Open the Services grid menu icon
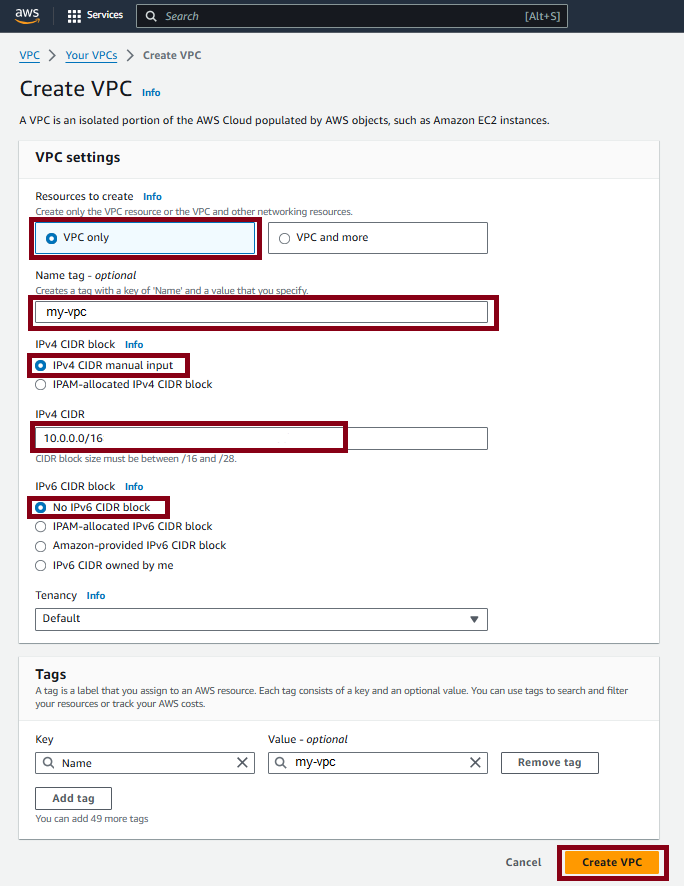Viewport: 684px width, 886px height. pyautogui.click(x=74, y=16)
